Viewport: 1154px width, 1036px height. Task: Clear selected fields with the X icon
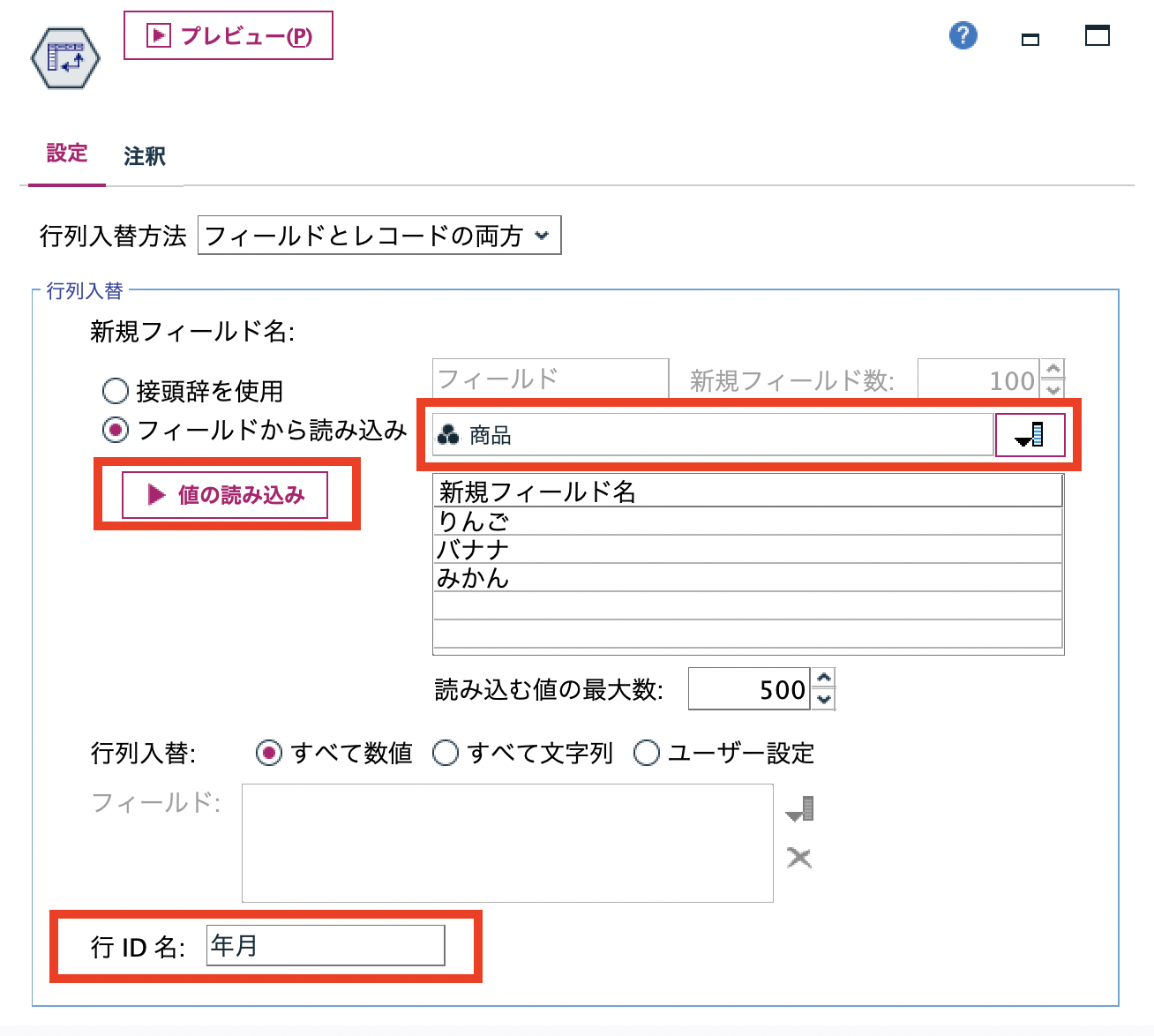[x=799, y=858]
